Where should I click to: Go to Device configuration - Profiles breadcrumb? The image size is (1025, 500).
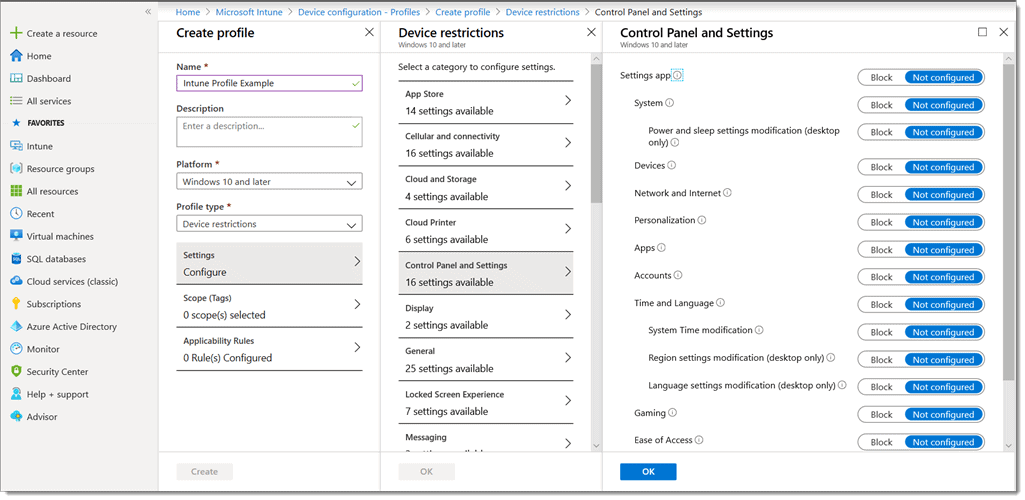tap(359, 12)
